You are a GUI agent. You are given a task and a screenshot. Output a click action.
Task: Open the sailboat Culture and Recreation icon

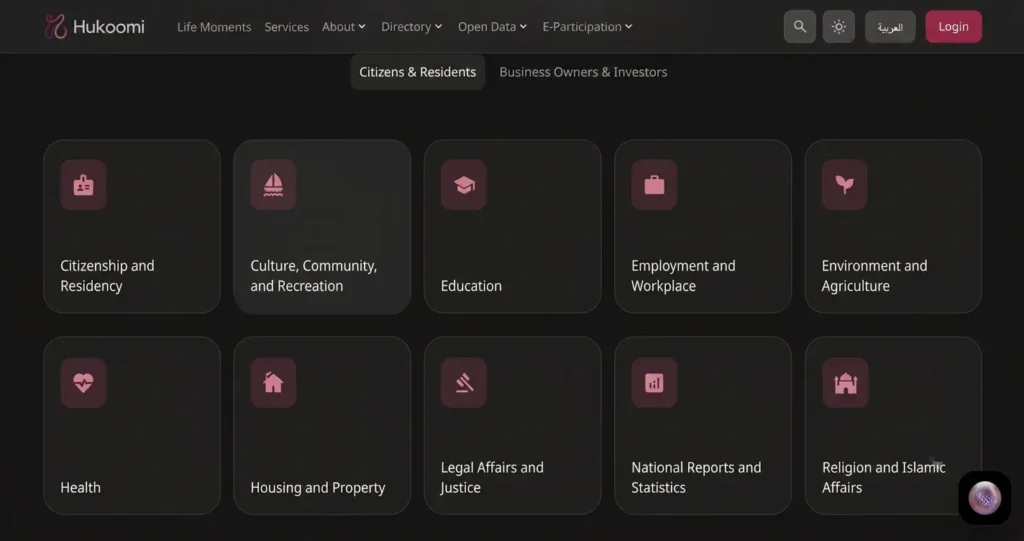(x=274, y=185)
